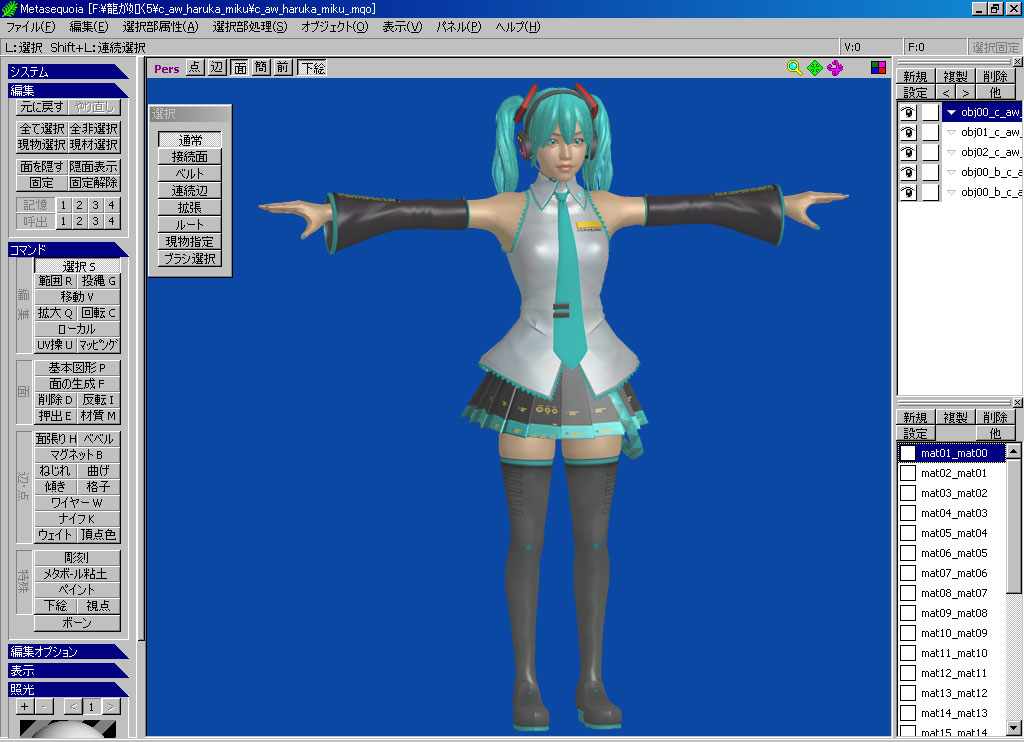Collapse the obj02_c_aw object triangle
The height and width of the screenshot is (742, 1024).
pos(952,152)
